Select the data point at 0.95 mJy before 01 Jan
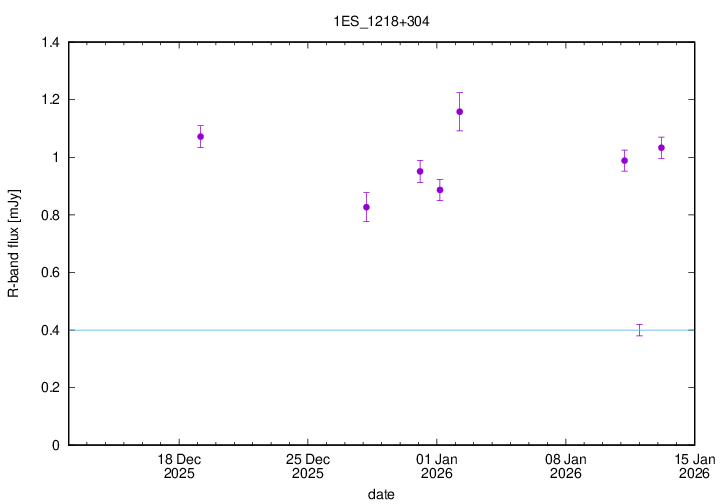This screenshot has width=720, height=504. (x=420, y=171)
